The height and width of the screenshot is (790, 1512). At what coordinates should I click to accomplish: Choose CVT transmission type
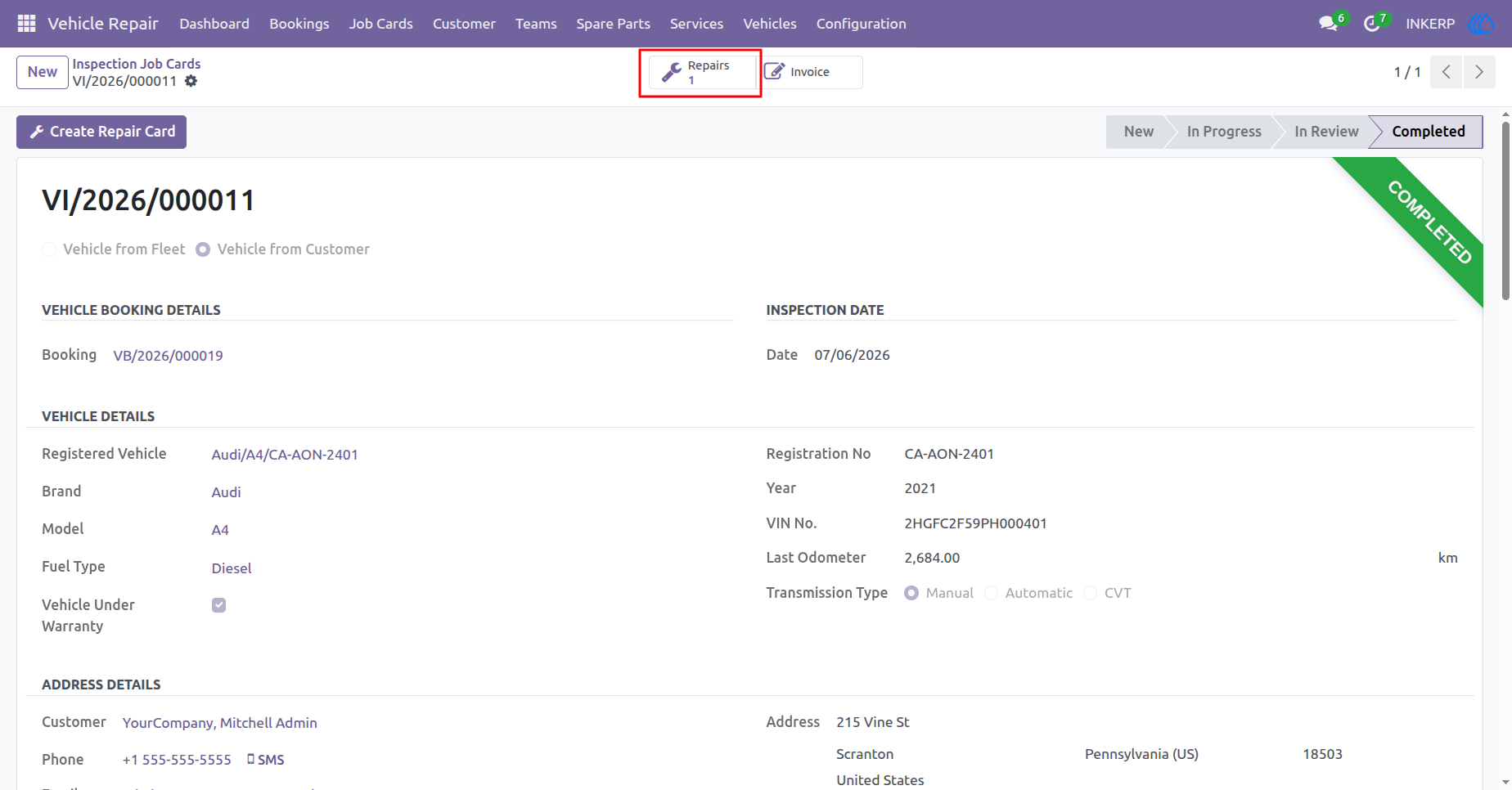(x=1090, y=593)
